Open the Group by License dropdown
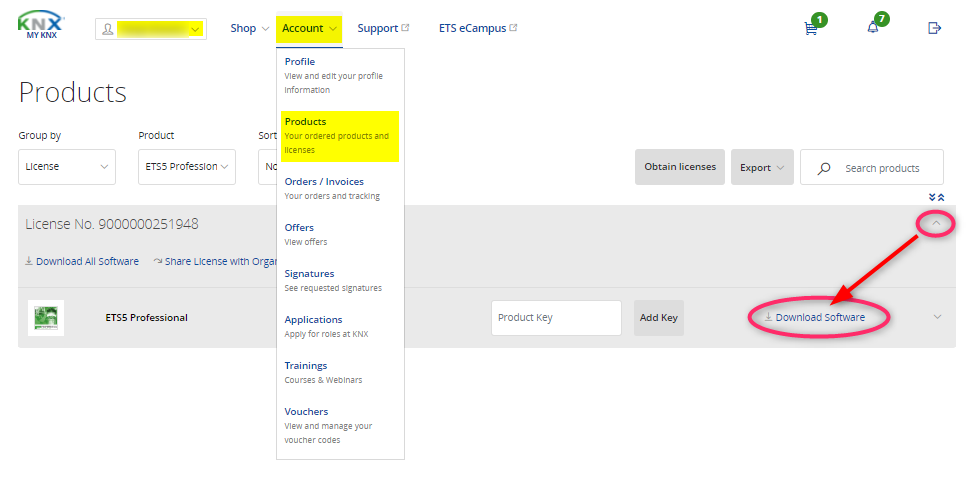 67,167
